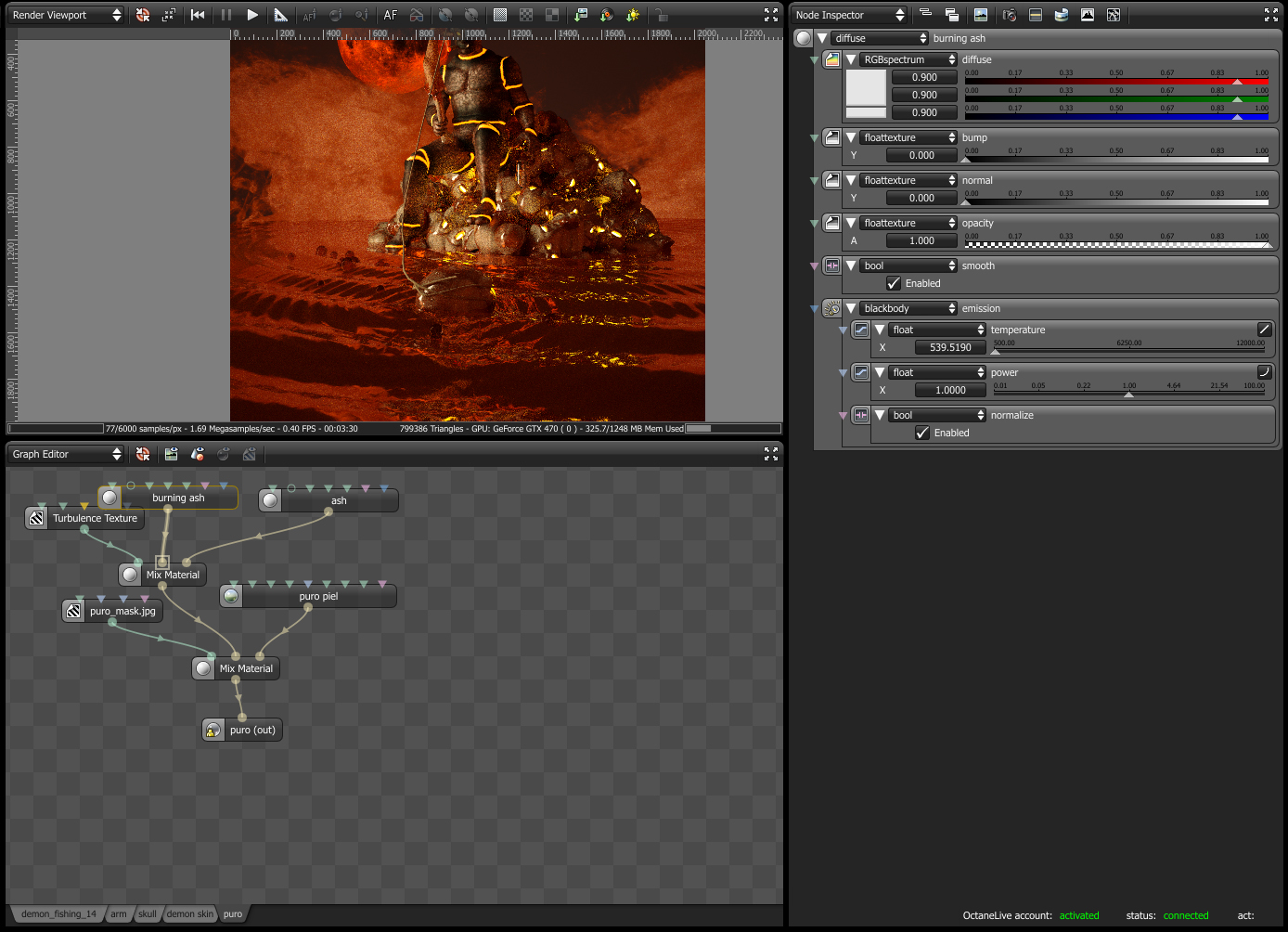Select the puro tab
The image size is (1288, 932).
(233, 914)
